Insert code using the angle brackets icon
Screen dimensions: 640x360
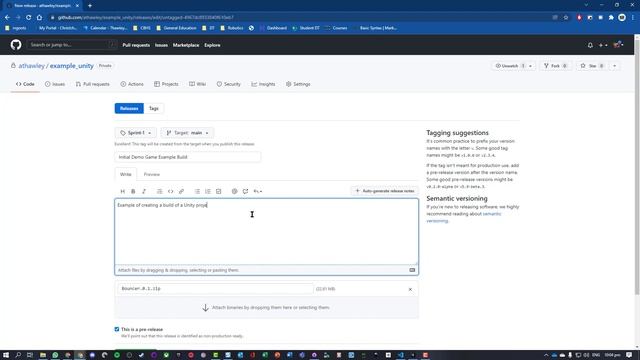171,191
